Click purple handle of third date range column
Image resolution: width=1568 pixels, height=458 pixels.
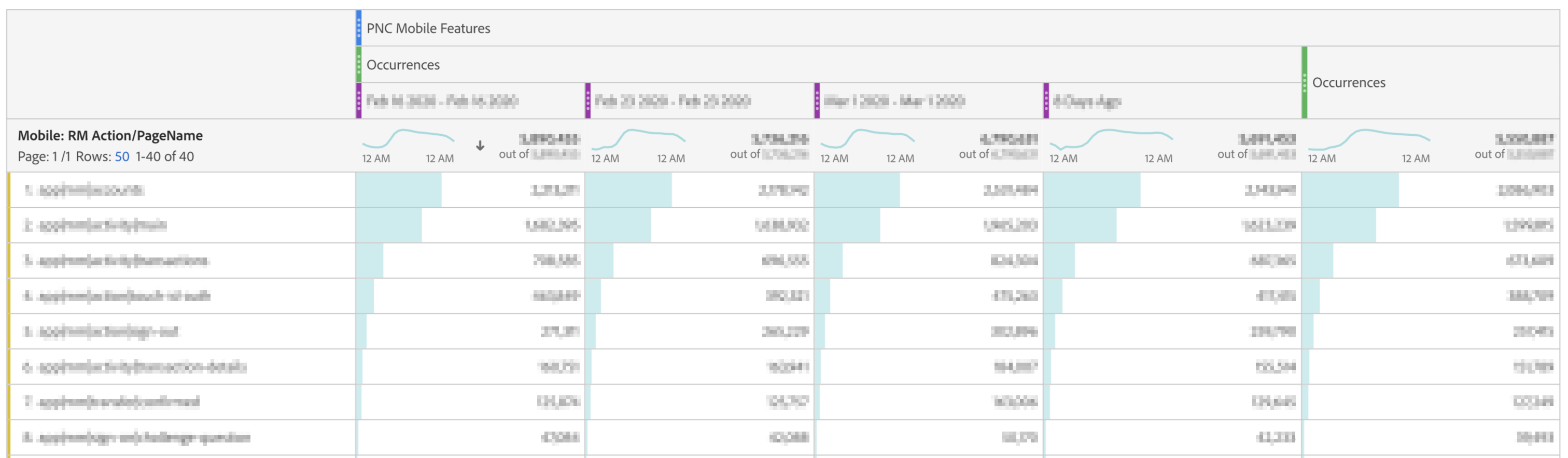coord(817,101)
